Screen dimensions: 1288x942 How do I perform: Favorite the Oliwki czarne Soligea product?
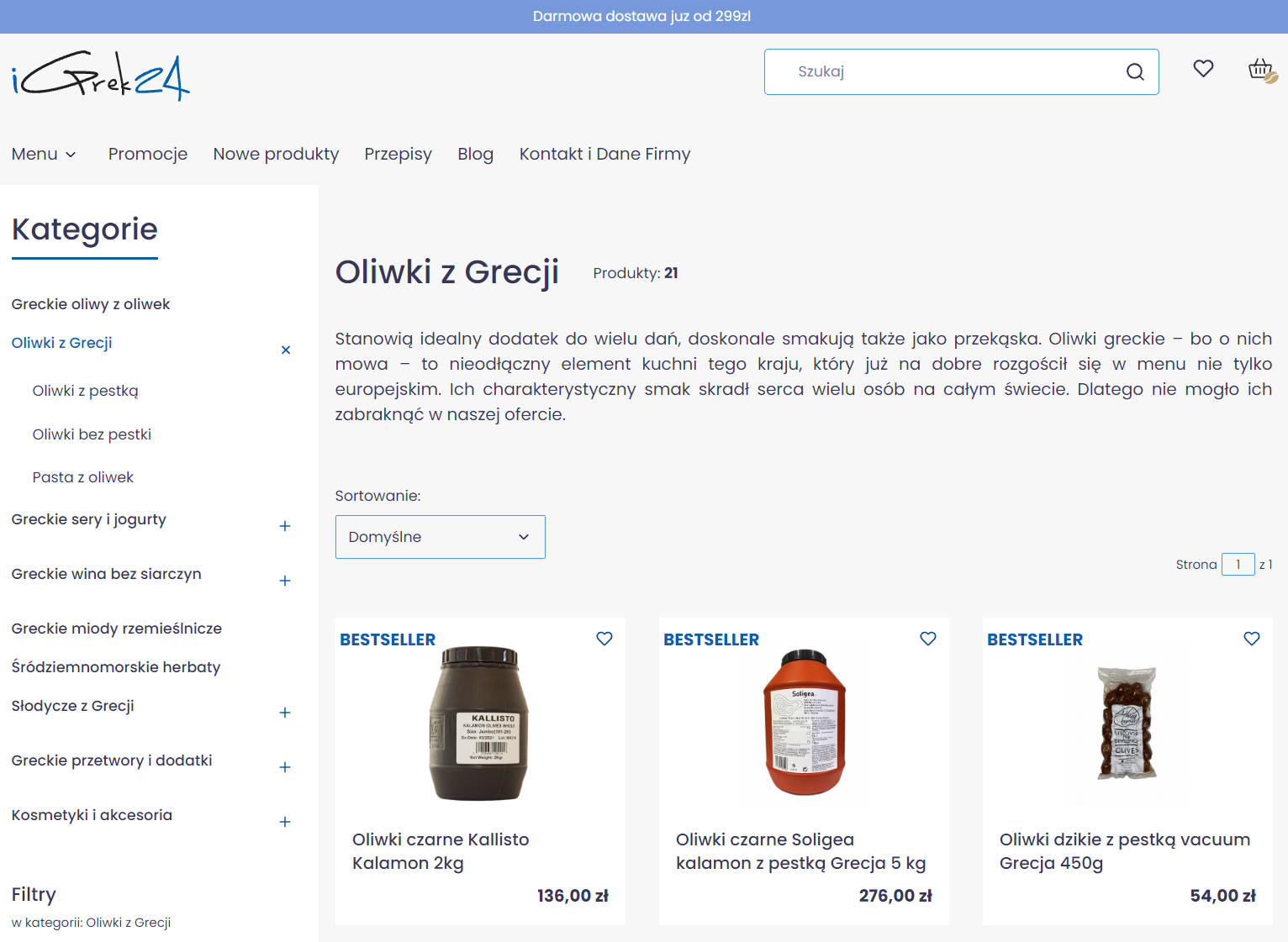tap(928, 639)
